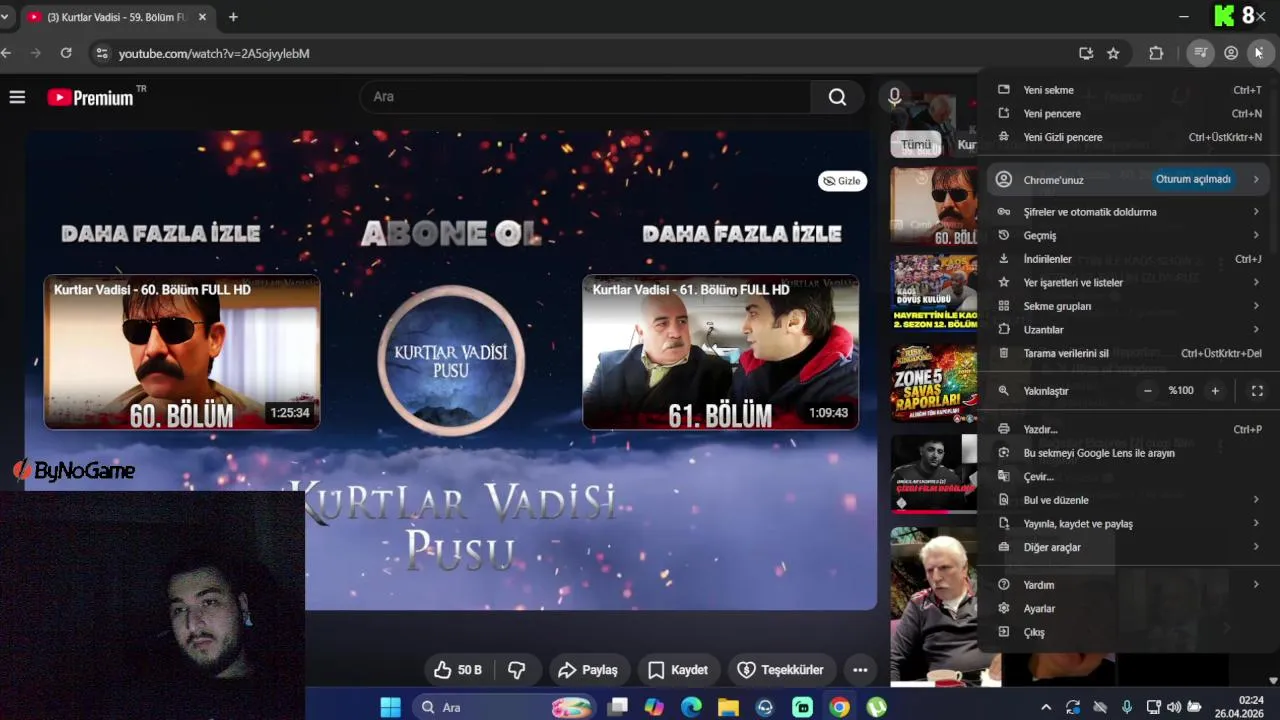Dislike the video with thumbs down
This screenshot has height=720, width=1280.
click(x=517, y=670)
